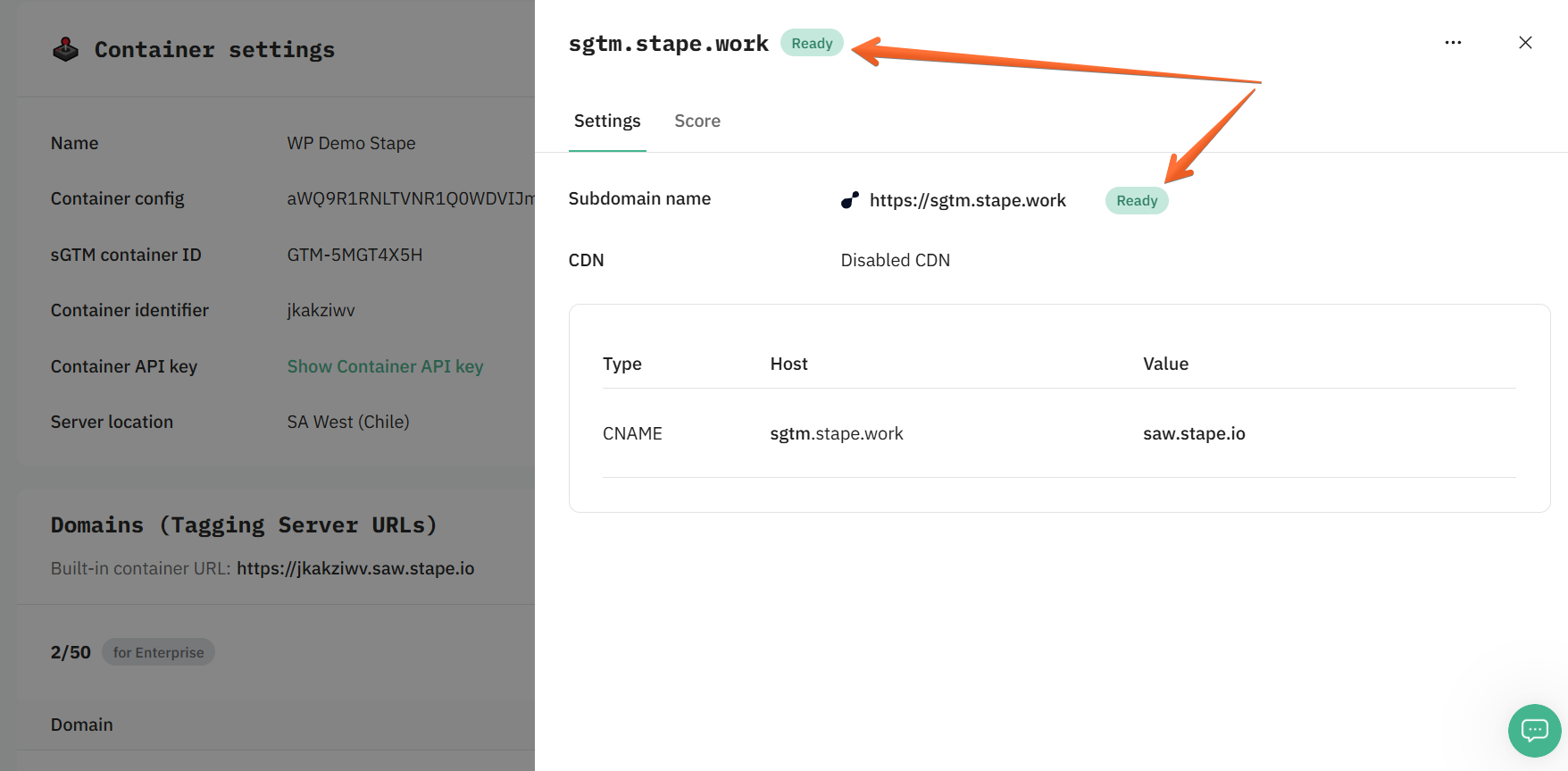Click the Ready badge next to the panel title
1568x771 pixels.
(812, 43)
